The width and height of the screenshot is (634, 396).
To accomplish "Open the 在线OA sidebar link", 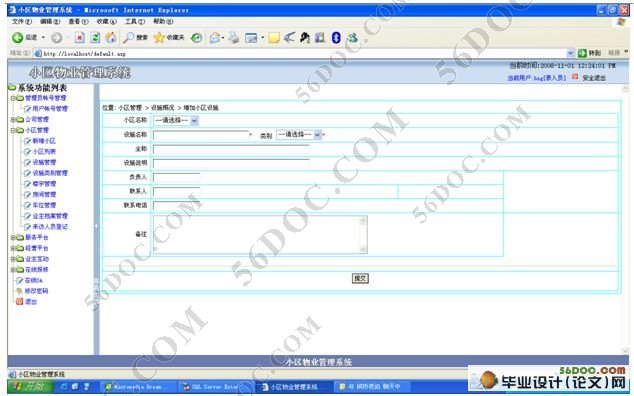I will pos(33,280).
